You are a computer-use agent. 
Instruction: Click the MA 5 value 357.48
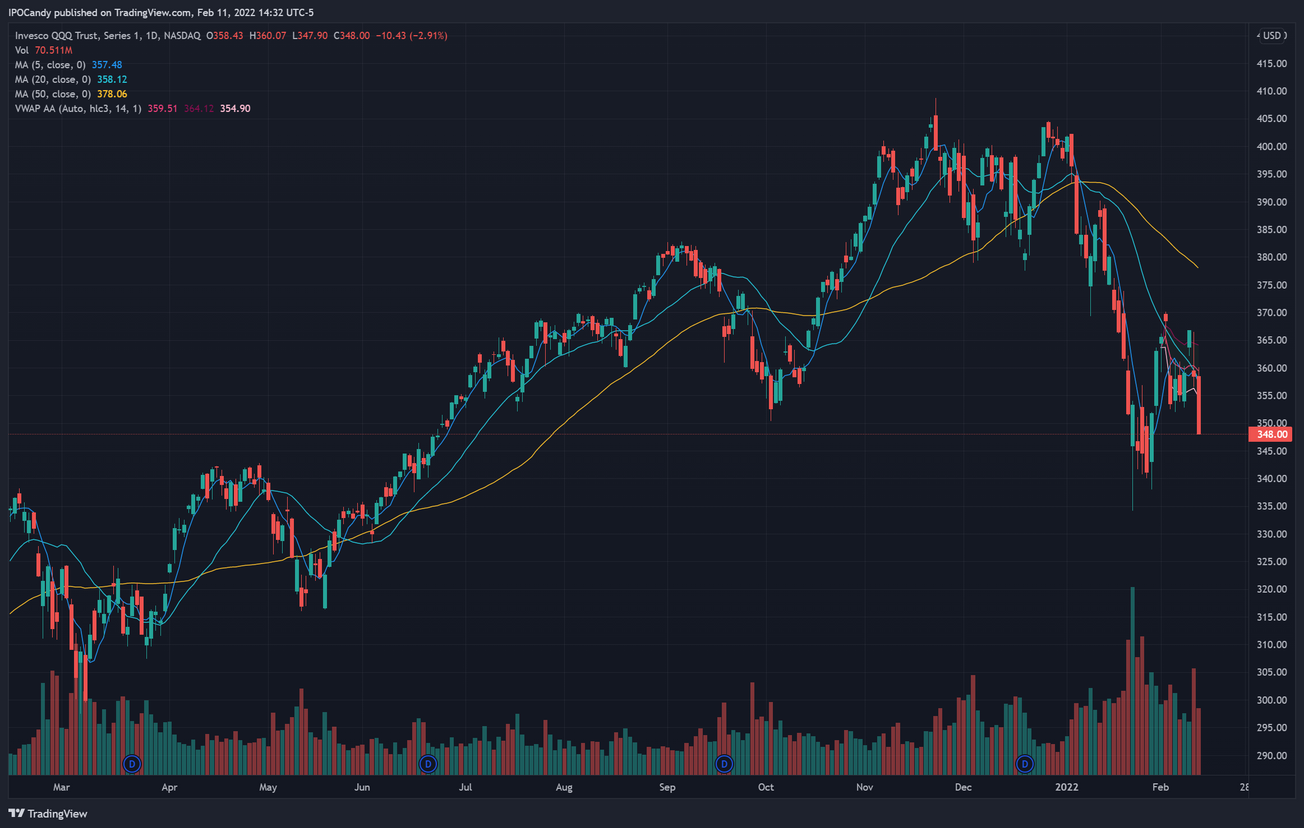pos(107,64)
